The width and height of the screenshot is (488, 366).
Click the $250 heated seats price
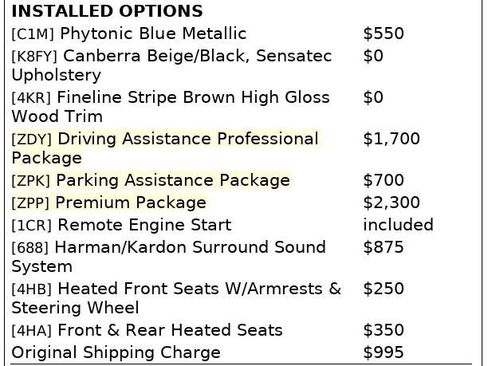[x=384, y=289]
